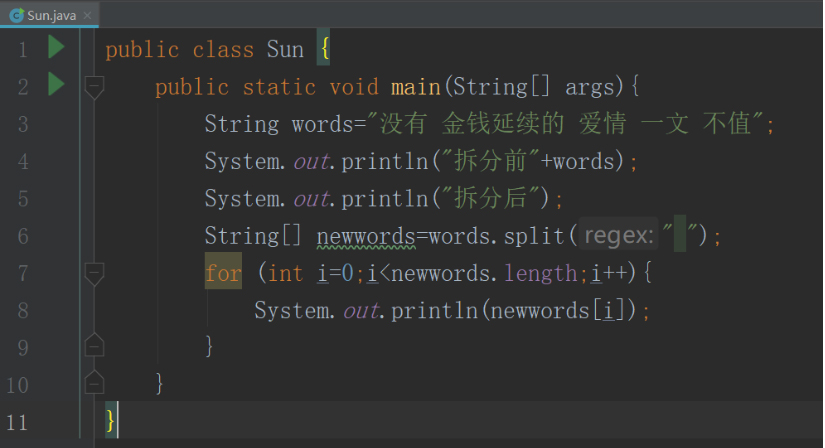
Task: Click the underlined newwords variable on line 6
Action: click(x=366, y=236)
